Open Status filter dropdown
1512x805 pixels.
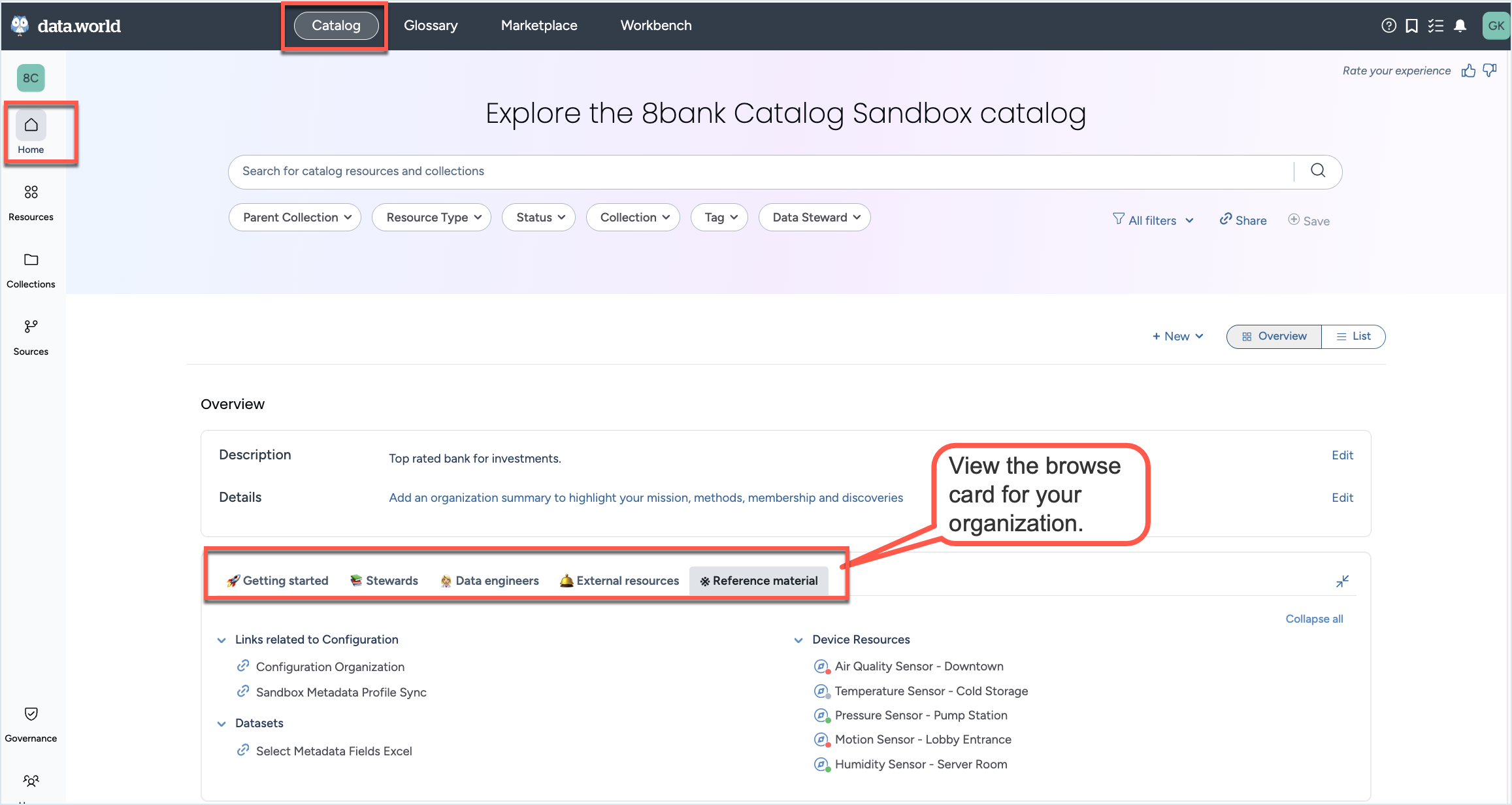pyautogui.click(x=538, y=218)
